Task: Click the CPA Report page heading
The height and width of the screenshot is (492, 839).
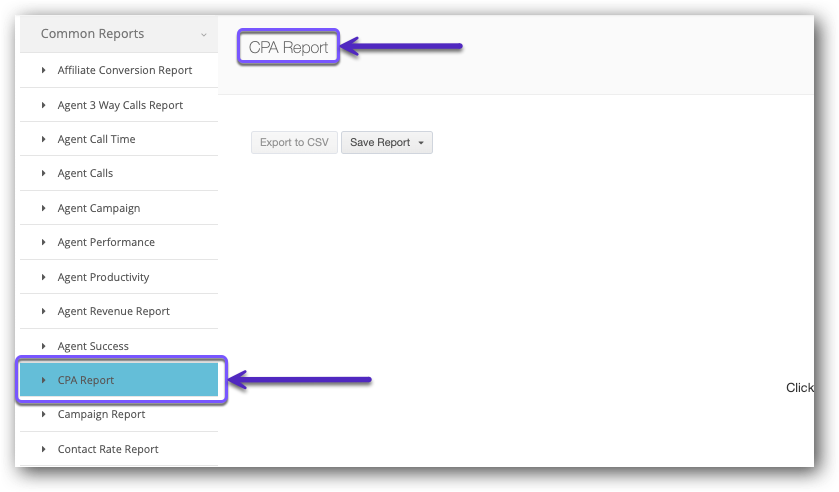Action: click(288, 47)
